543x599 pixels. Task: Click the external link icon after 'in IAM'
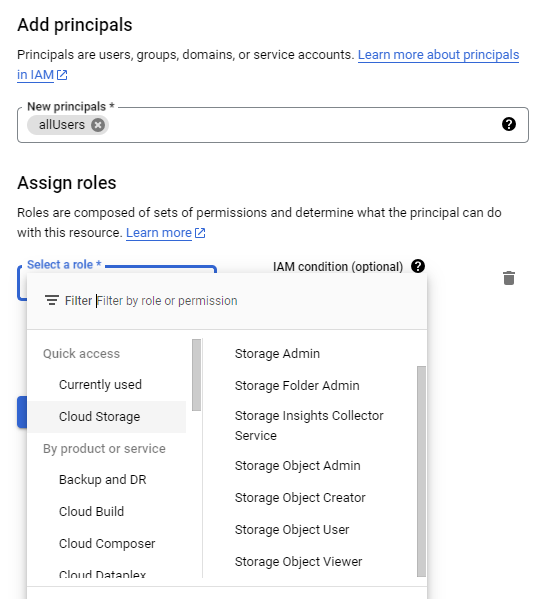62,75
